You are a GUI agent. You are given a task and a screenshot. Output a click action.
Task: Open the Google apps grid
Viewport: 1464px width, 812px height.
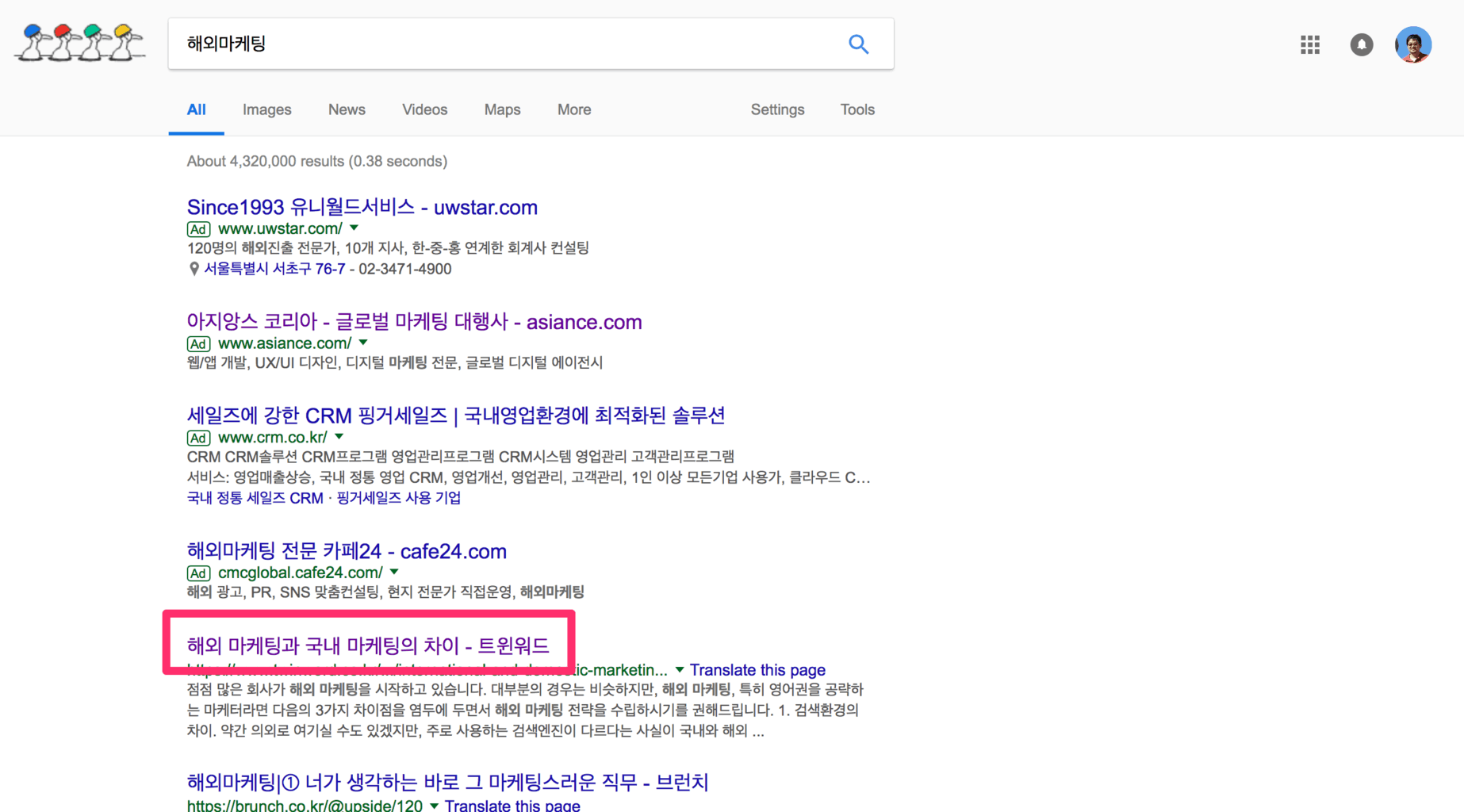1310,44
